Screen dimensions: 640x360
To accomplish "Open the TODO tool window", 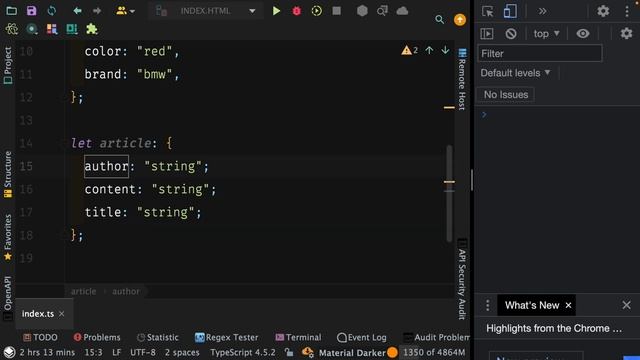I will [x=40, y=338].
